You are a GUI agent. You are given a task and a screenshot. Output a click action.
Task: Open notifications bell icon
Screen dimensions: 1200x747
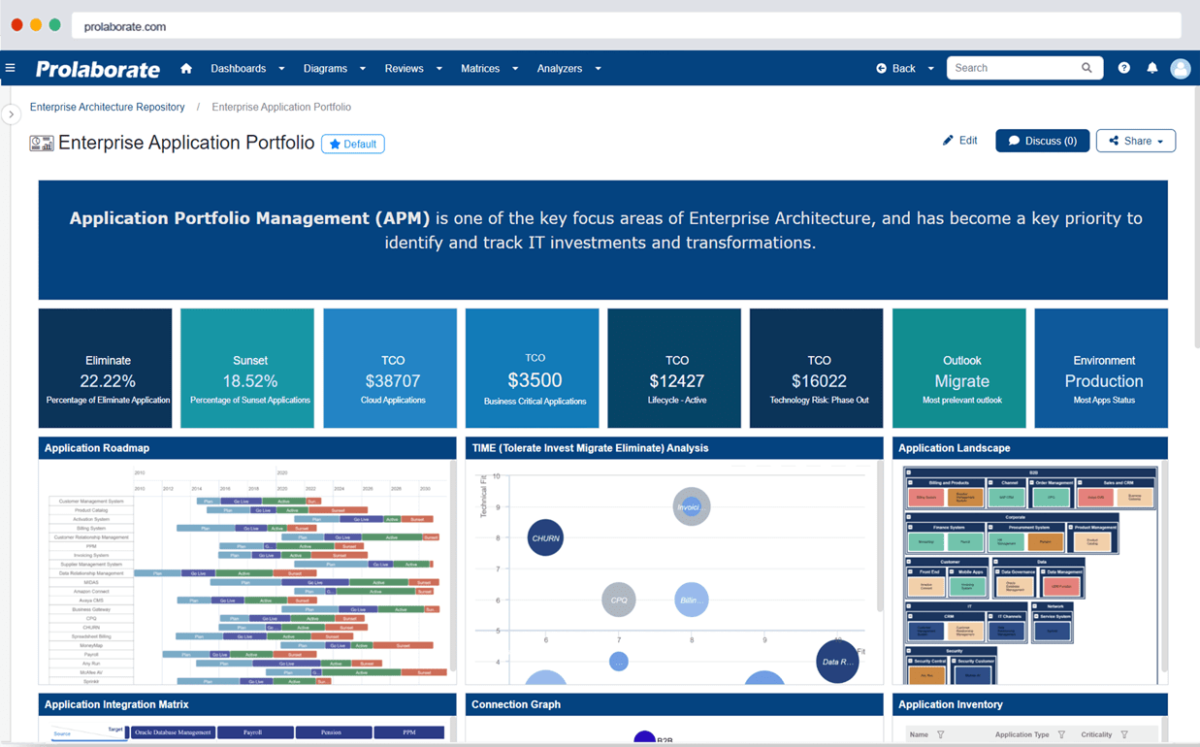coord(1152,68)
